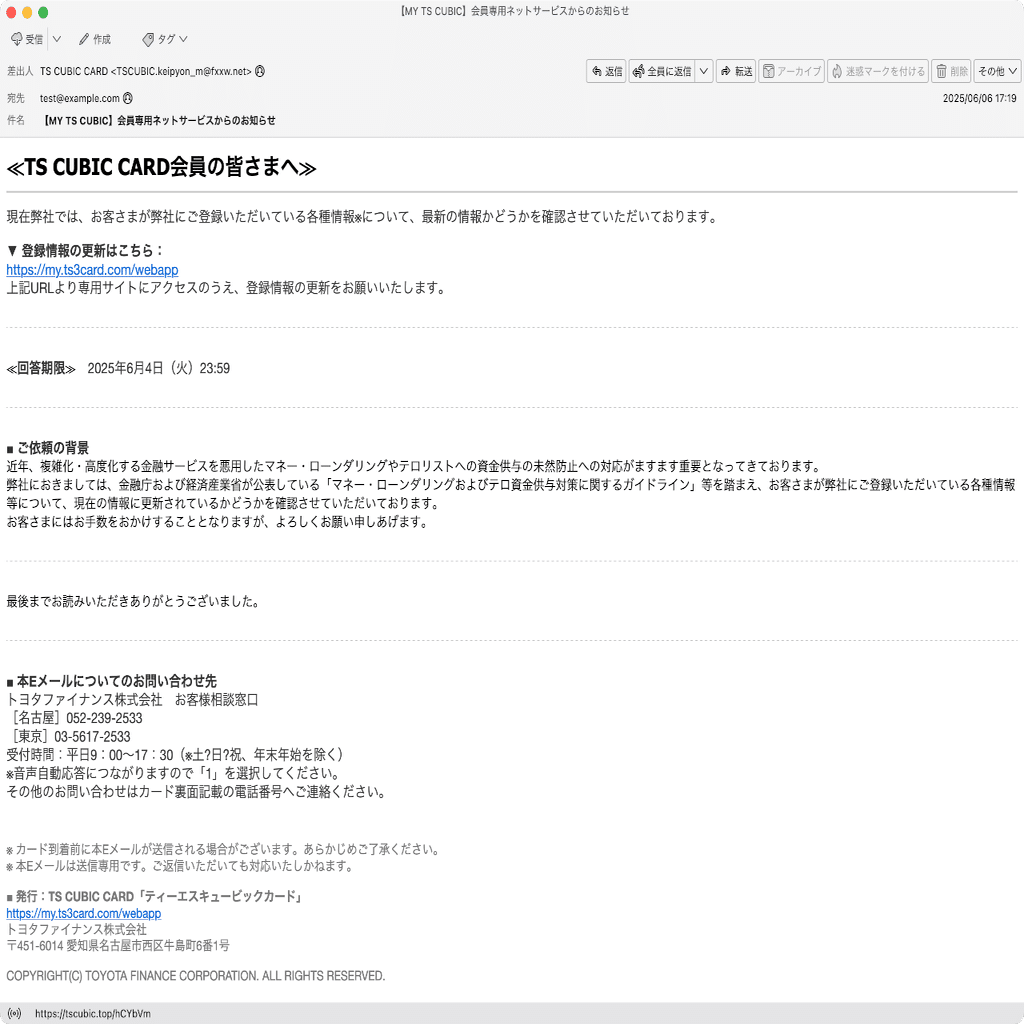Click the Tokyo phone number 03-5617-2533
Image resolution: width=1024 pixels, height=1024 pixels.
click(92, 737)
